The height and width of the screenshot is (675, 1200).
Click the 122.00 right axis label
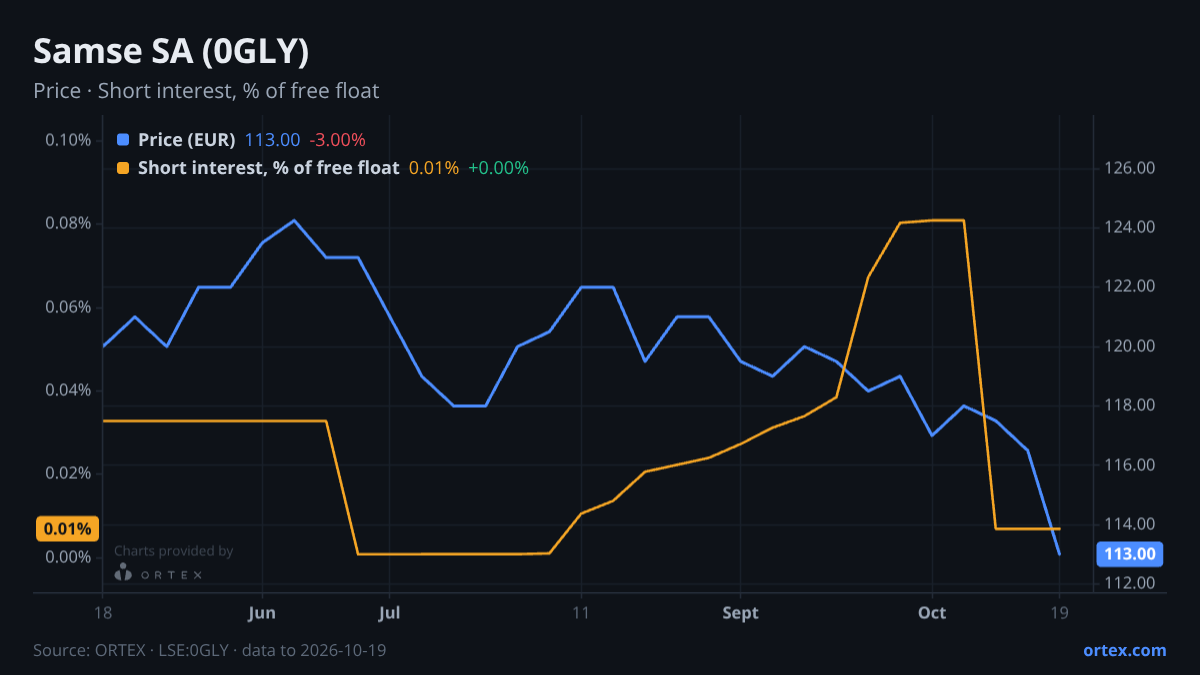click(1132, 286)
